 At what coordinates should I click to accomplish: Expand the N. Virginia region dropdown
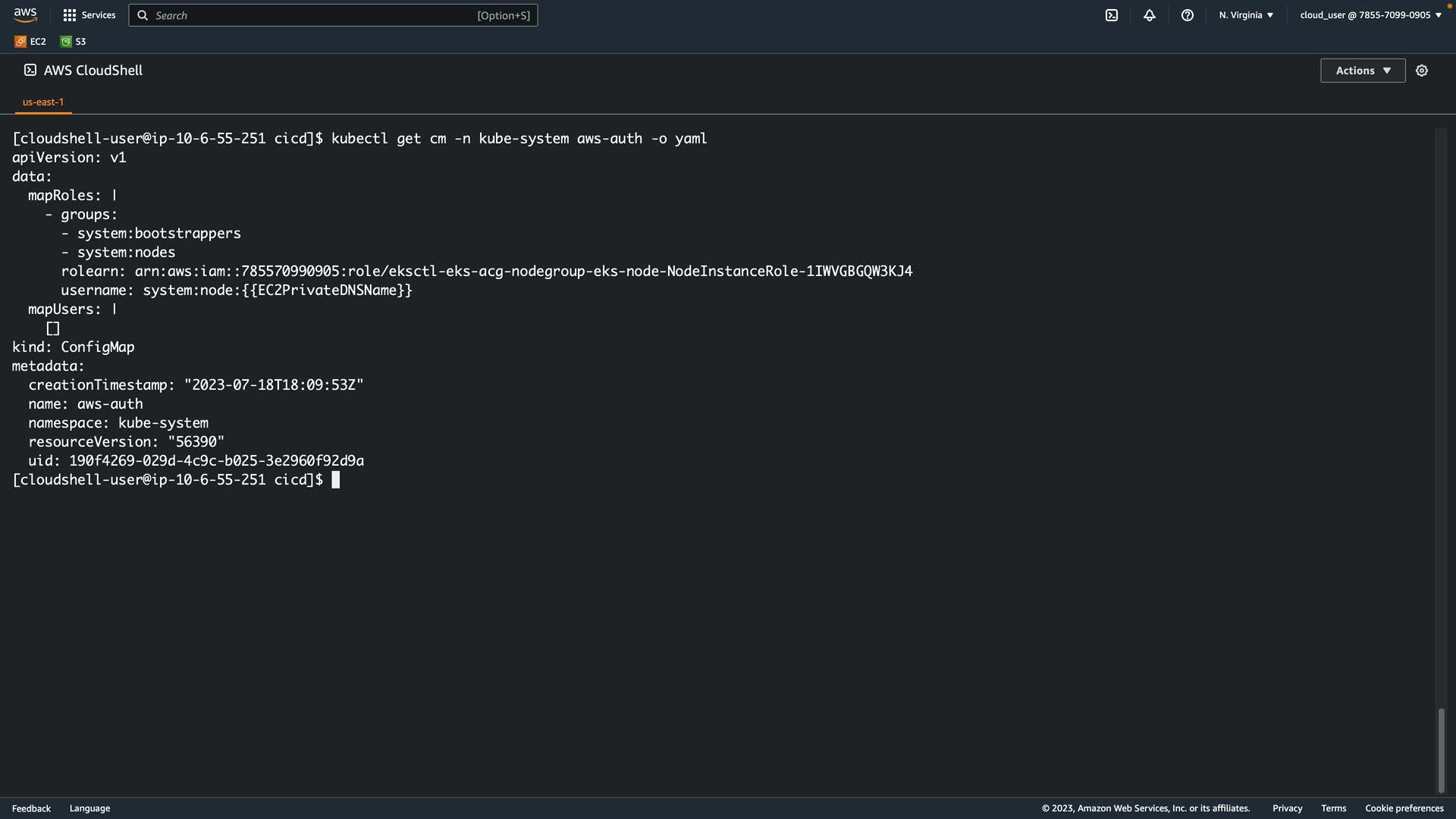[1246, 15]
